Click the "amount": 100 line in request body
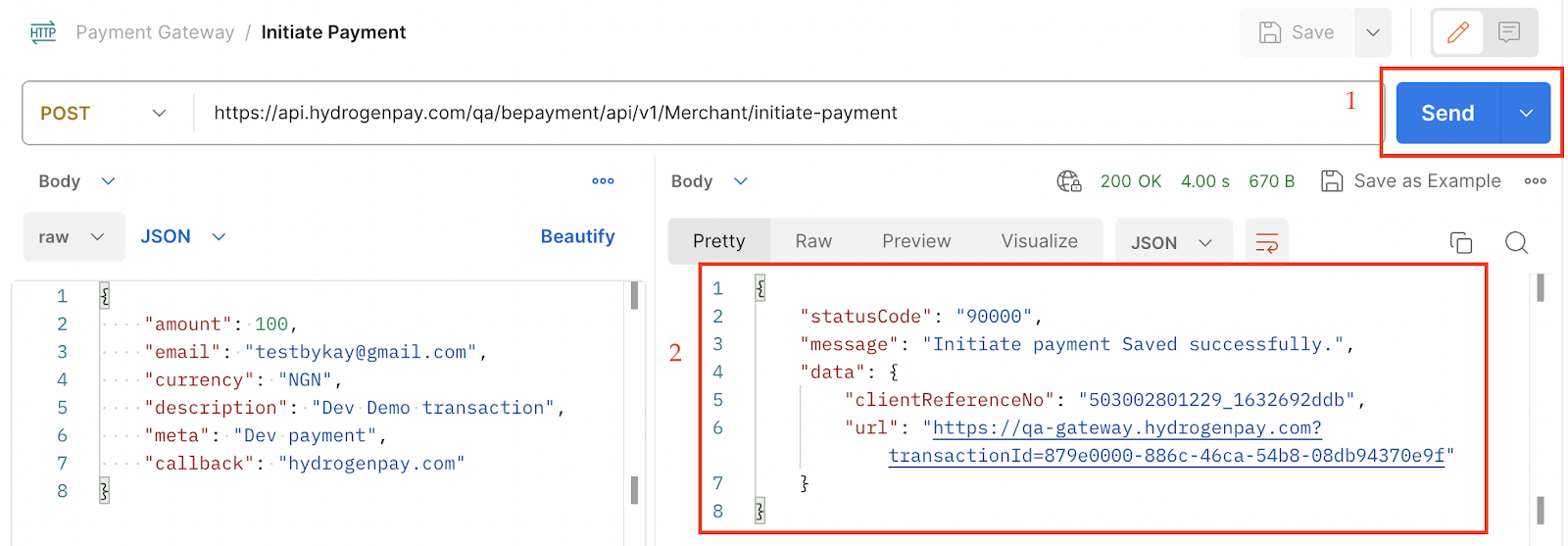 [x=220, y=324]
